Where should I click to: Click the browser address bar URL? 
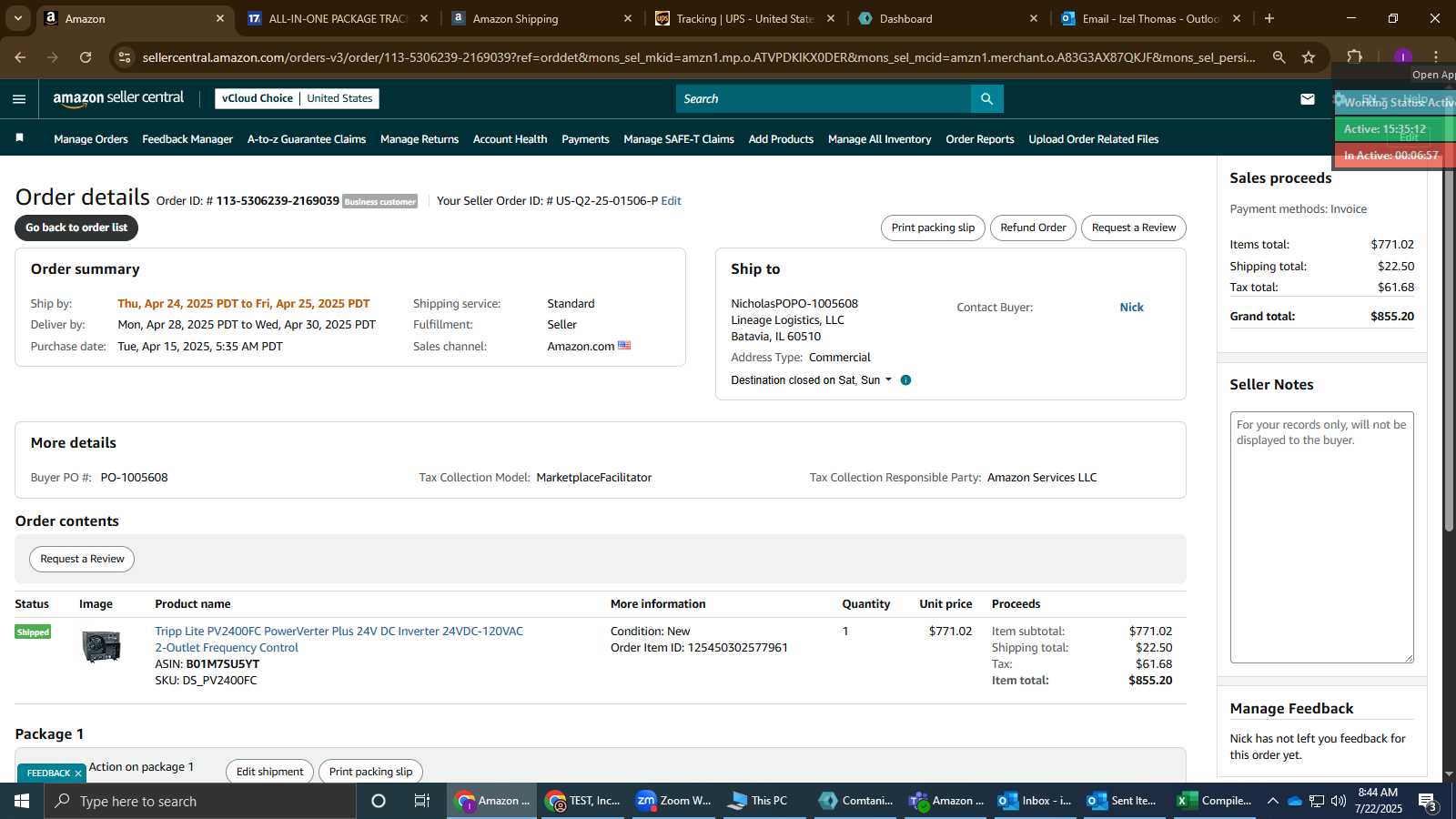[x=699, y=57]
